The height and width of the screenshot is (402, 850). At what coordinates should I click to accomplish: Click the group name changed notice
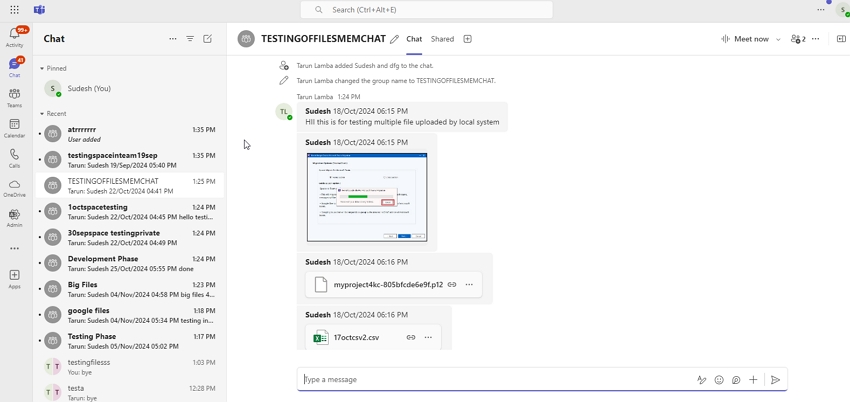click(x=396, y=81)
